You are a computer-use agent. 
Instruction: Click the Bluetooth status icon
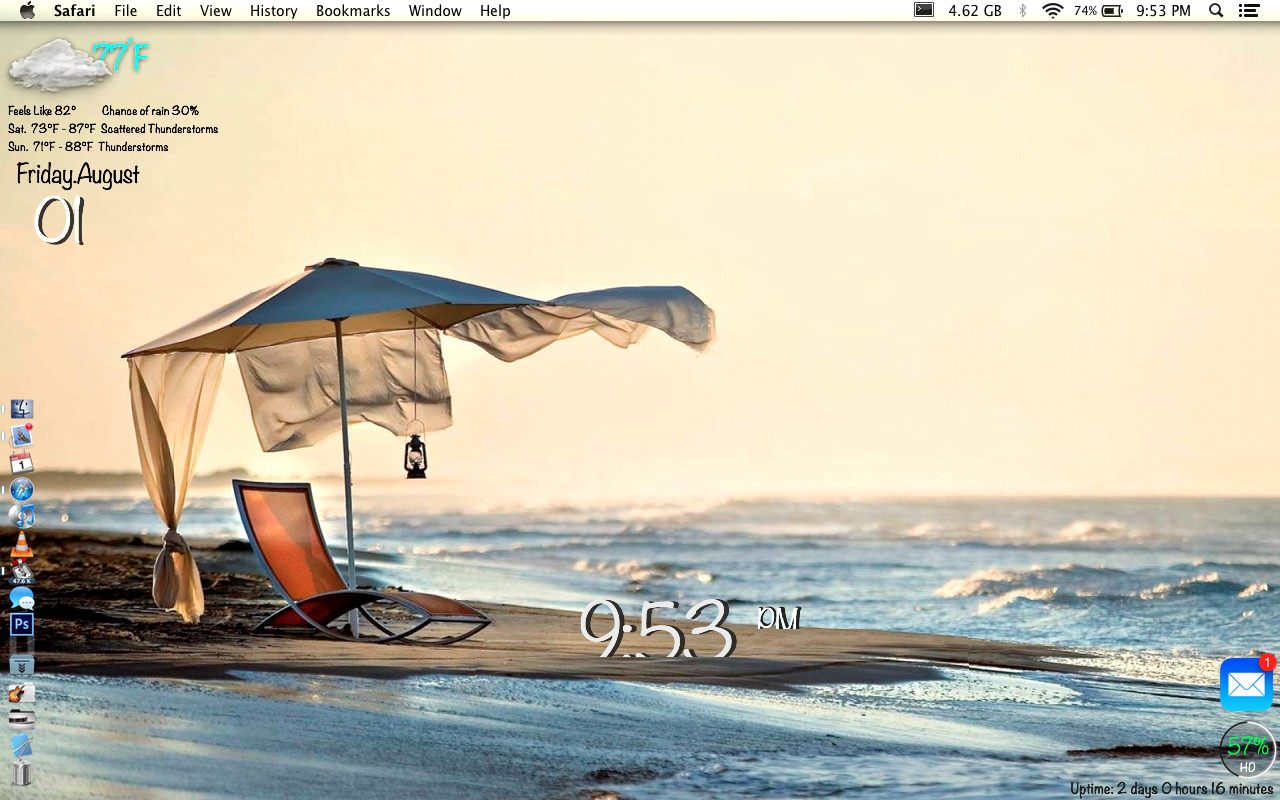click(x=1022, y=11)
